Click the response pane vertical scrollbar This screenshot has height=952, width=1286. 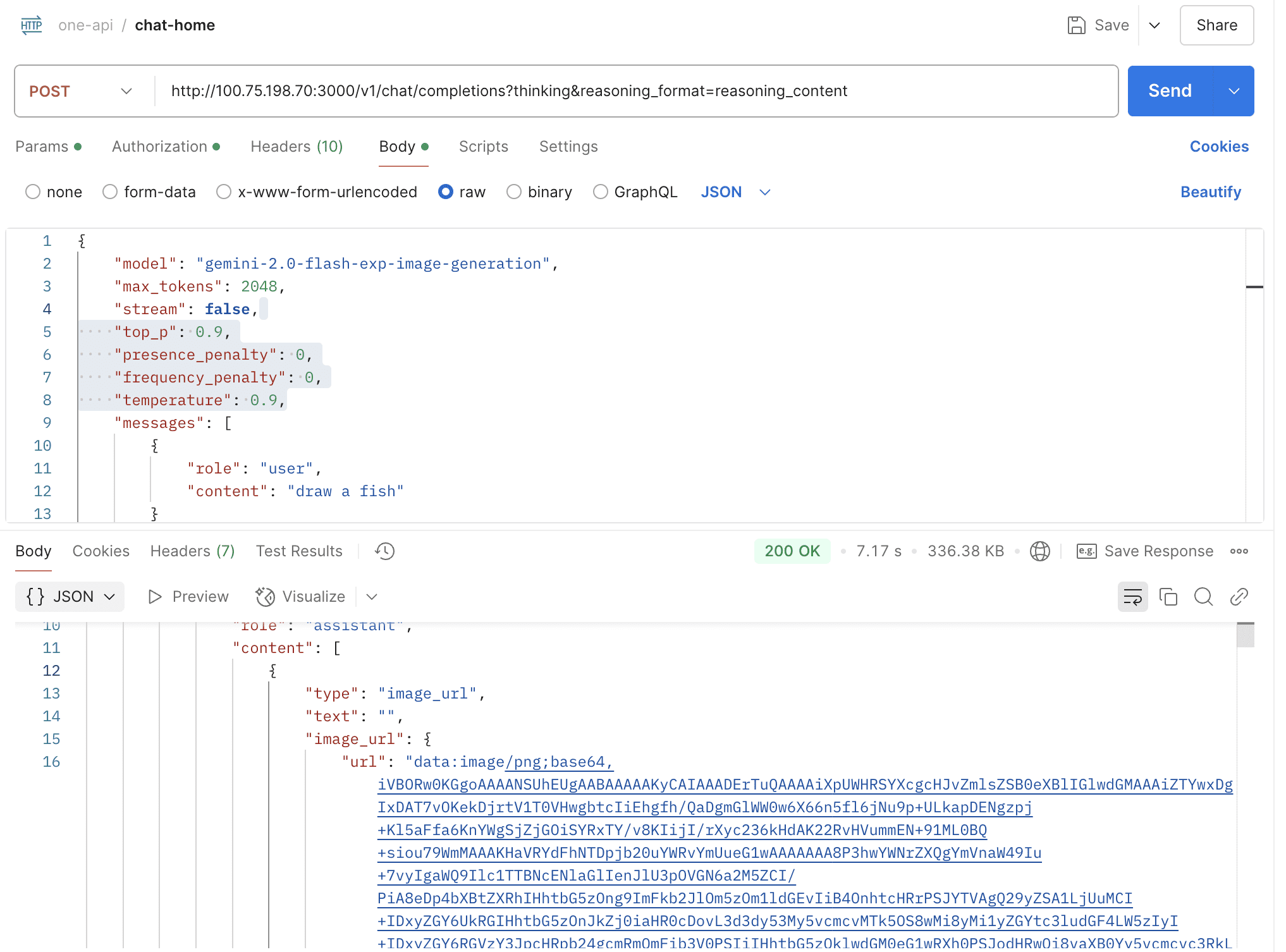click(1245, 635)
